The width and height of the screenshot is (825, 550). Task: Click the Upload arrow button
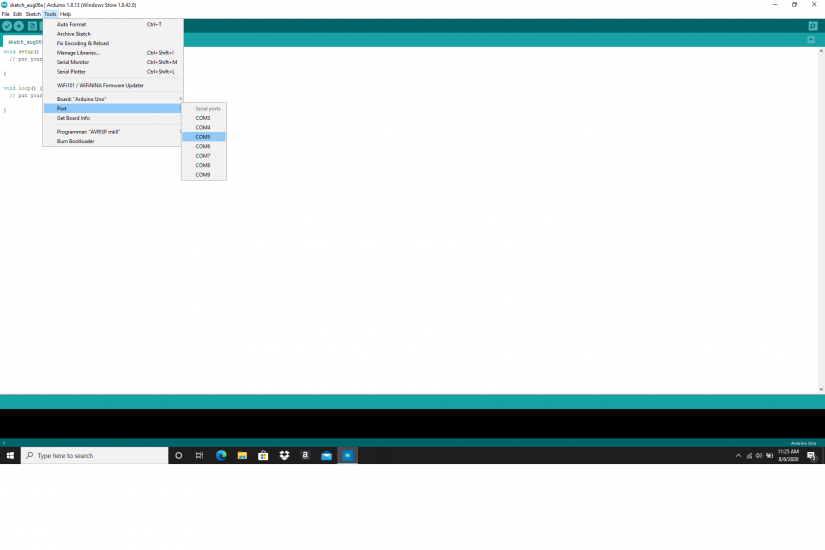click(18, 26)
